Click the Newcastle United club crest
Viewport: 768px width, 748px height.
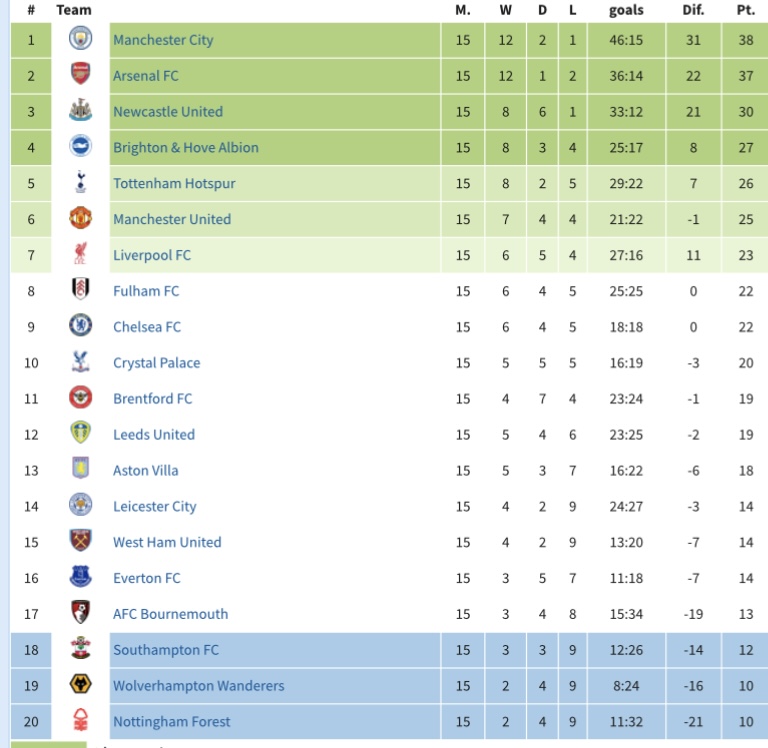pyautogui.click(x=80, y=112)
